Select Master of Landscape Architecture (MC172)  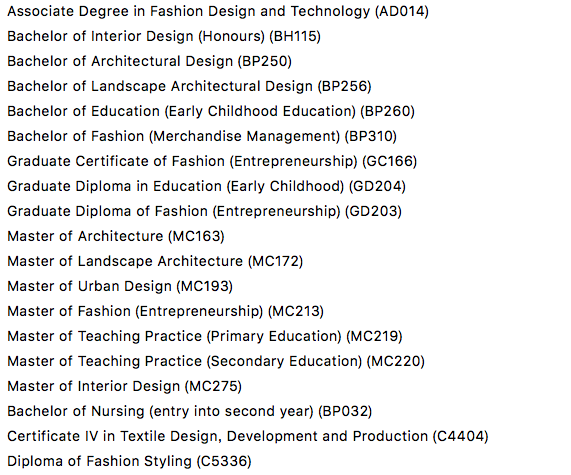click(x=155, y=262)
